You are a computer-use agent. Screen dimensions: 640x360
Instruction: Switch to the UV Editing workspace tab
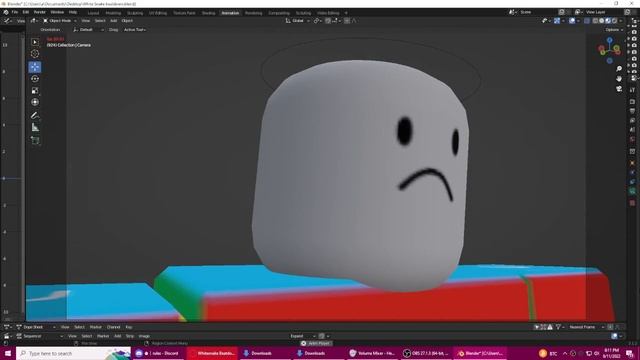click(158, 13)
